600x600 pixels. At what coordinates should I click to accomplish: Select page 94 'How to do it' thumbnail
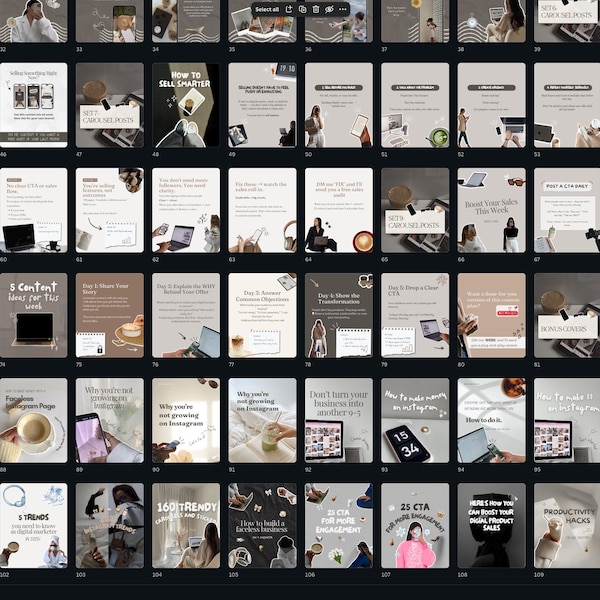pyautogui.click(x=492, y=421)
